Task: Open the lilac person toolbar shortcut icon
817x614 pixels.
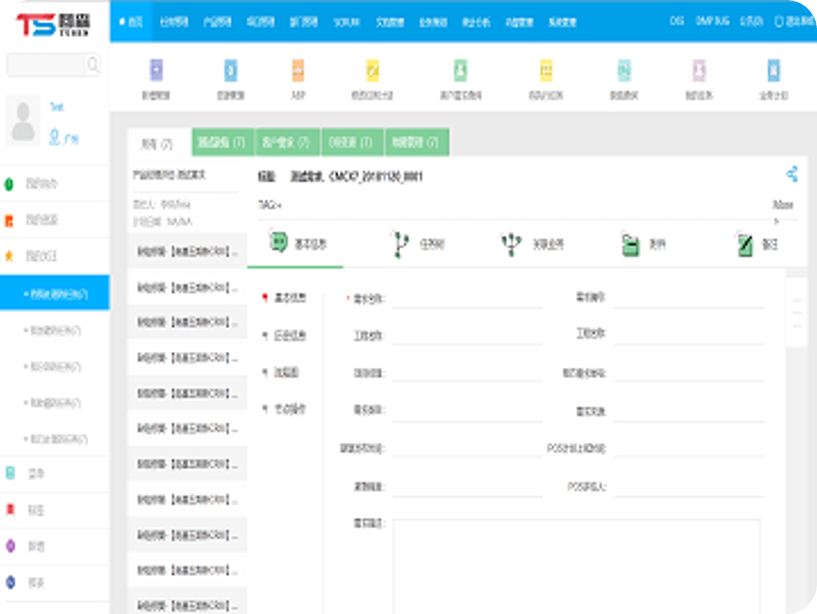Action: click(699, 70)
